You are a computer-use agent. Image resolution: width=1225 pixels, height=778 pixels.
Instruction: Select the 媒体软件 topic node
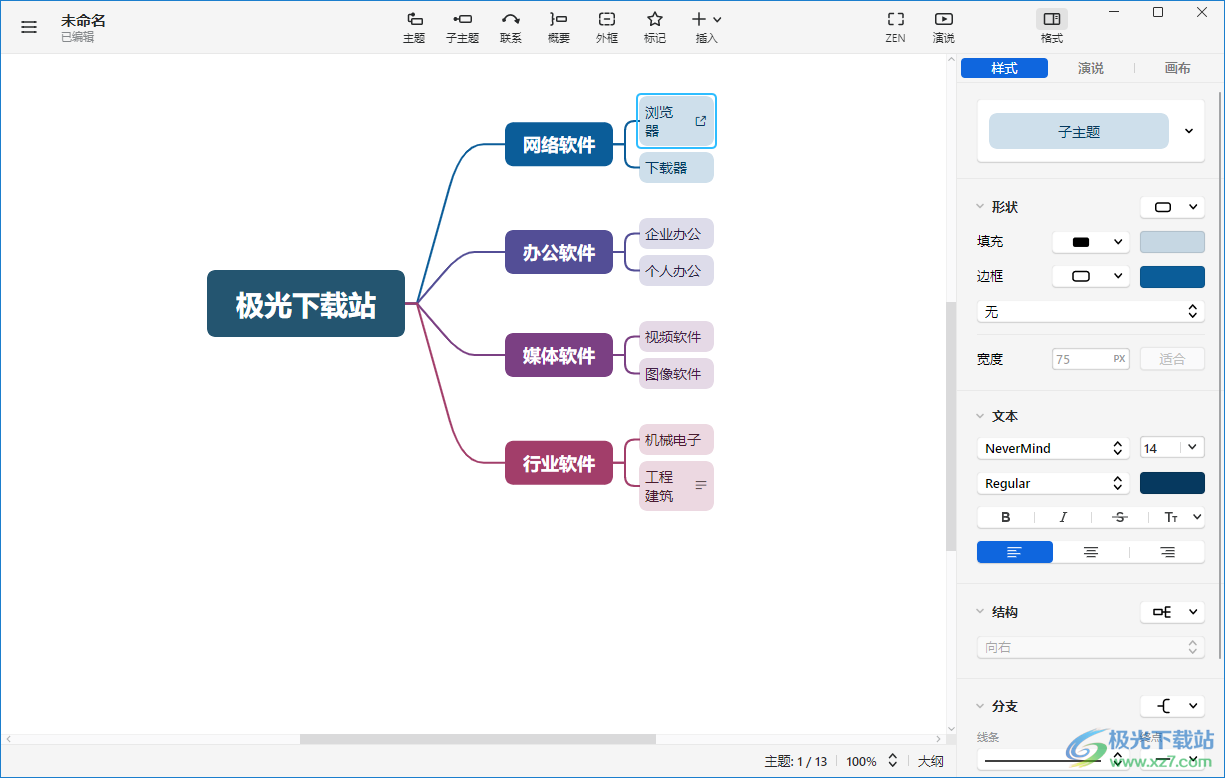pyautogui.click(x=559, y=356)
